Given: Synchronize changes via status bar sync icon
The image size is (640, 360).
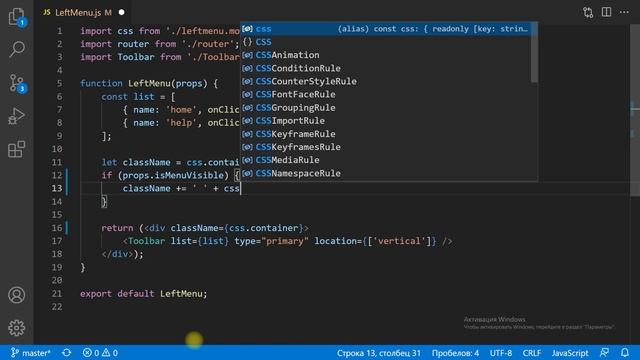Looking at the screenshot, I should tap(67, 353).
